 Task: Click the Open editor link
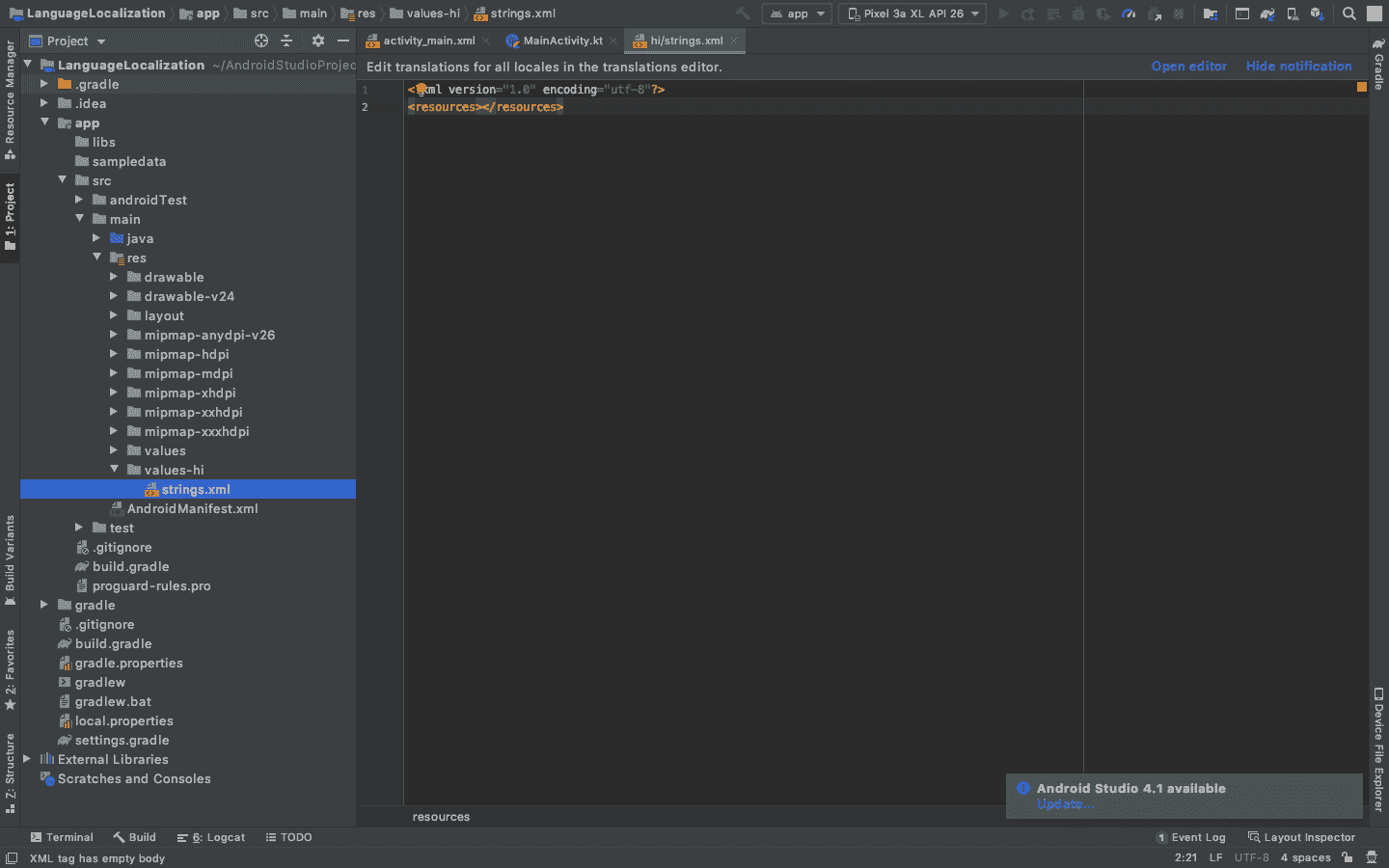pos(1189,67)
